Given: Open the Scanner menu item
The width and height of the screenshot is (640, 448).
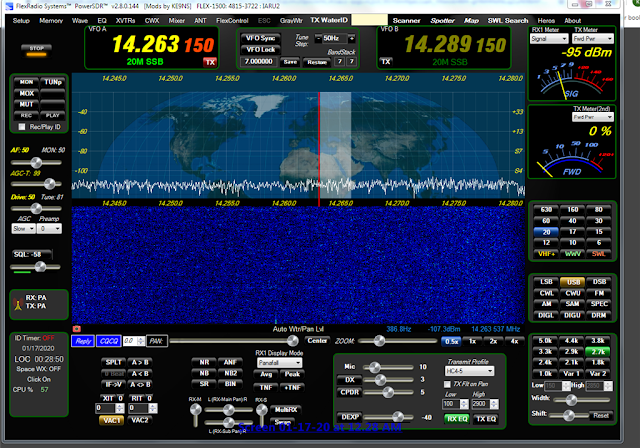Looking at the screenshot, I should 407,20.
